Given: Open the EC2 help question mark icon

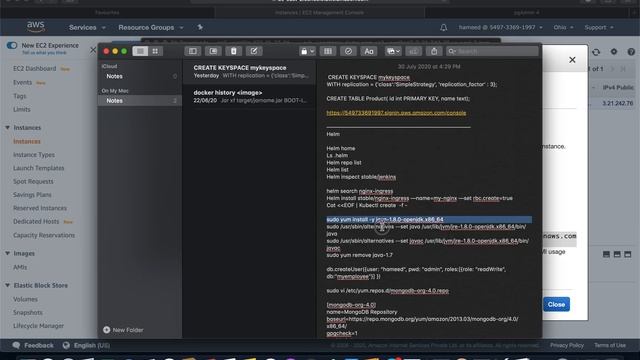Looking at the screenshot, I should pyautogui.click(x=631, y=52).
